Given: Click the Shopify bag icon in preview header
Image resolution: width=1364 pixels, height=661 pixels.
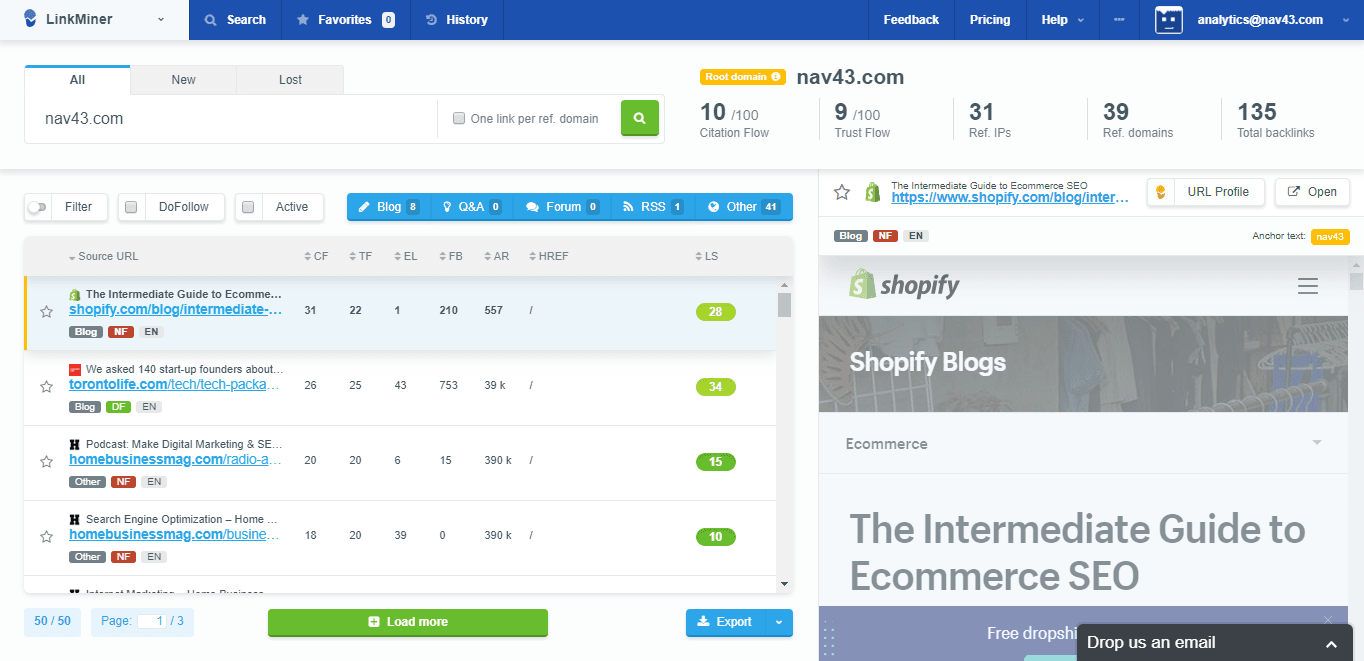Looking at the screenshot, I should (x=873, y=192).
